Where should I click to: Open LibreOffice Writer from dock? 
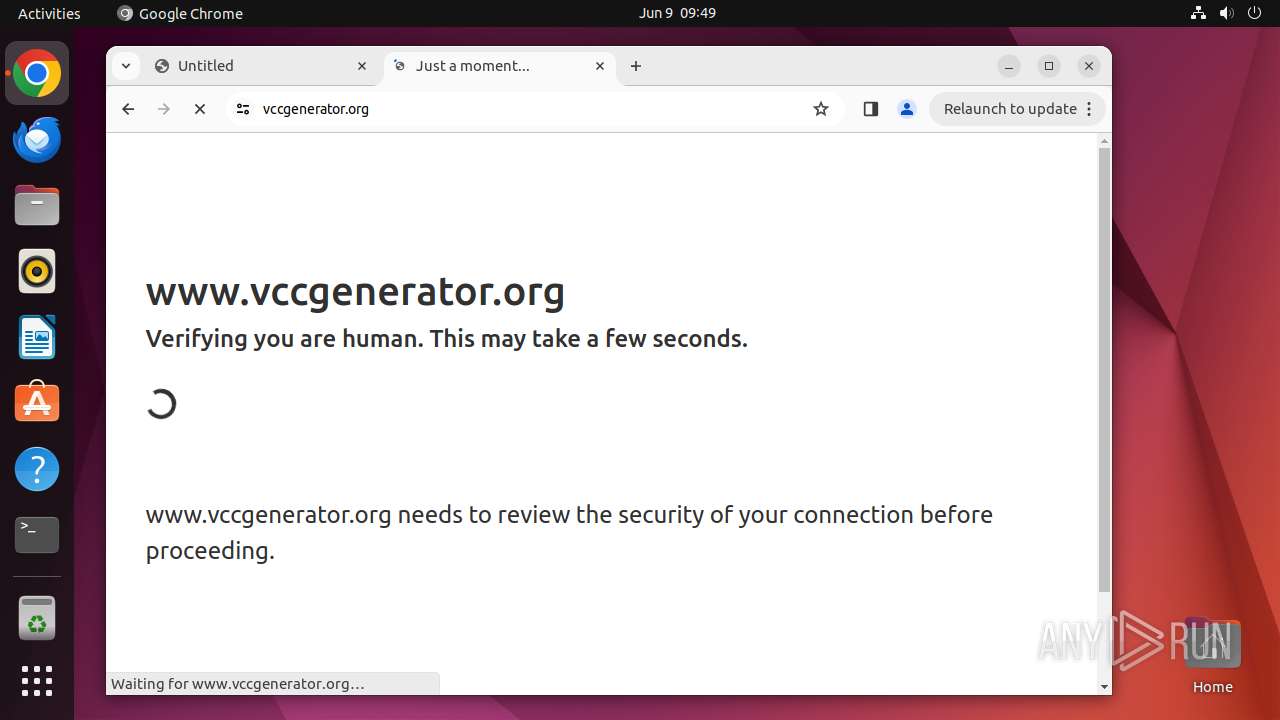pyautogui.click(x=37, y=337)
